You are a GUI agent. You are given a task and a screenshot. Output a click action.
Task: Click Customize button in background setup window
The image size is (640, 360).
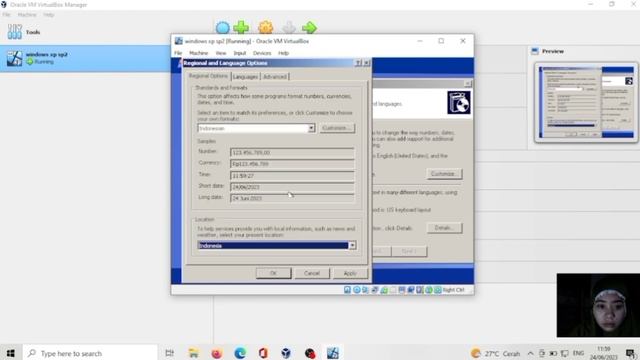[444, 174]
